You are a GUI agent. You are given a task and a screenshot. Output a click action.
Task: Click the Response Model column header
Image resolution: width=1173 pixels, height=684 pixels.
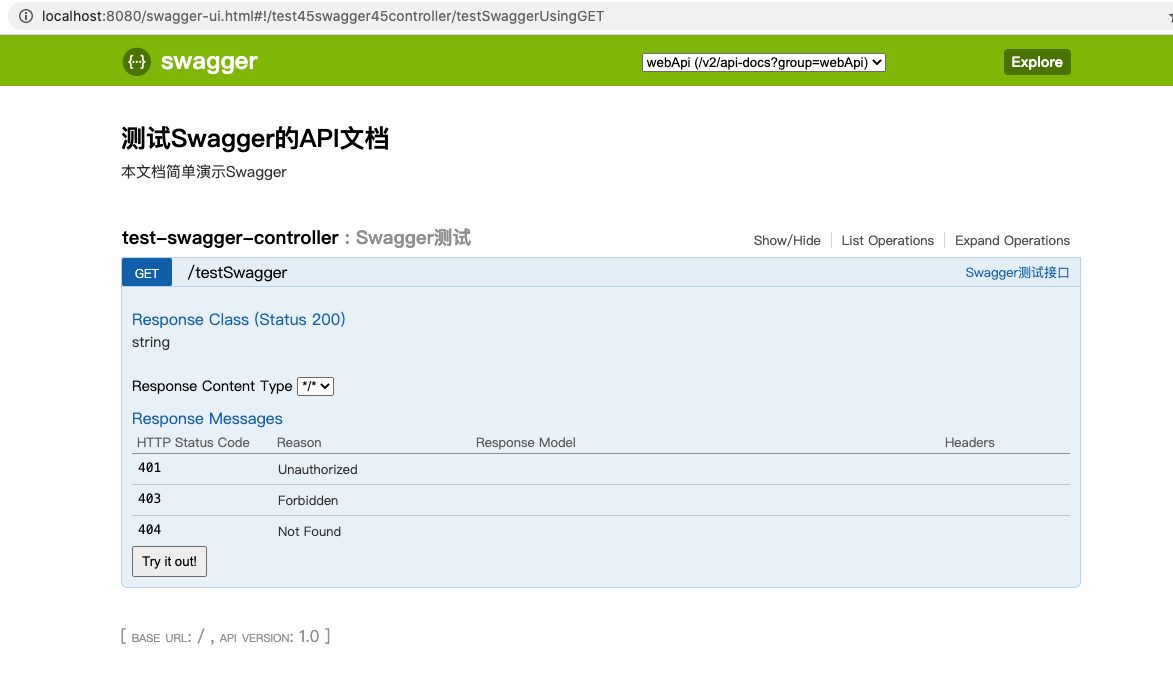pos(525,442)
